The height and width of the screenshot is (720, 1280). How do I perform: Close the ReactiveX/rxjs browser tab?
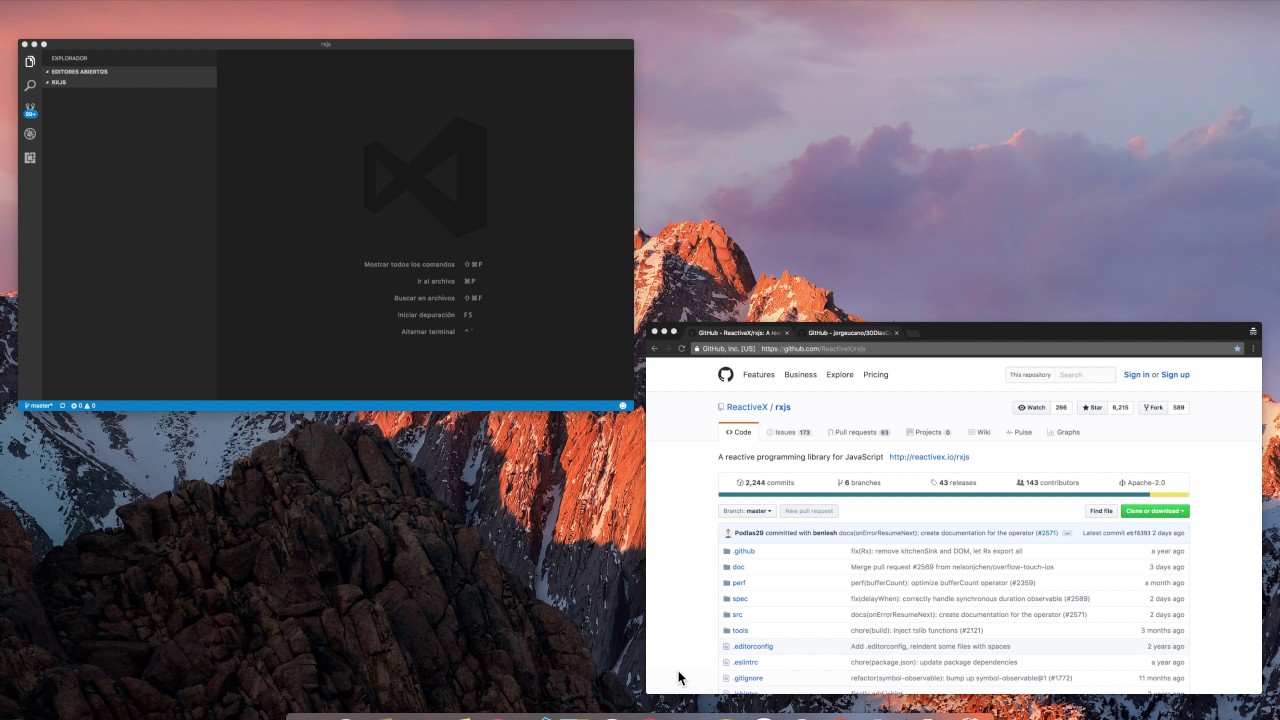(787, 333)
